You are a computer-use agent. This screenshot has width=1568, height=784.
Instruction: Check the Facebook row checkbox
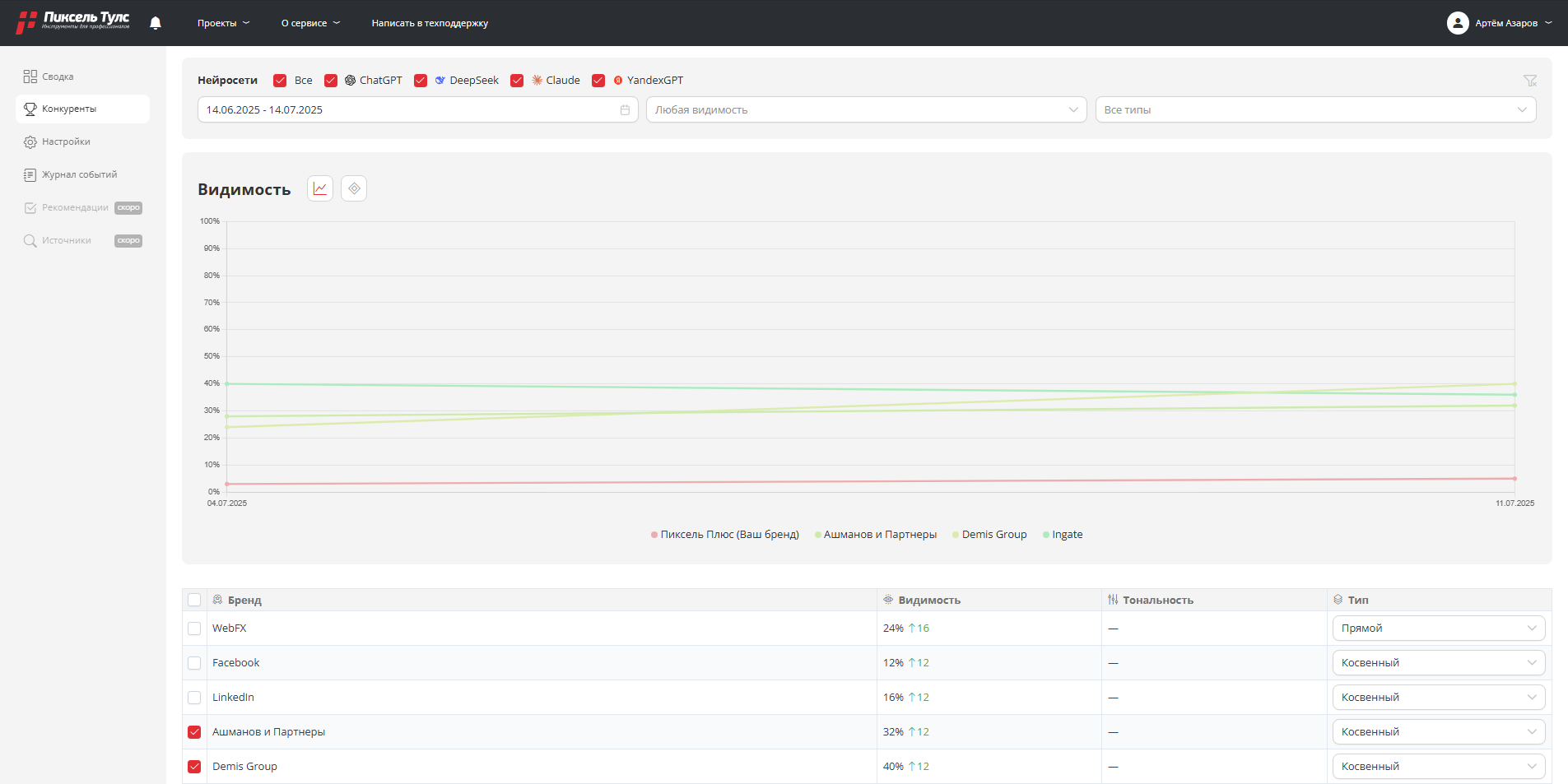pos(194,663)
